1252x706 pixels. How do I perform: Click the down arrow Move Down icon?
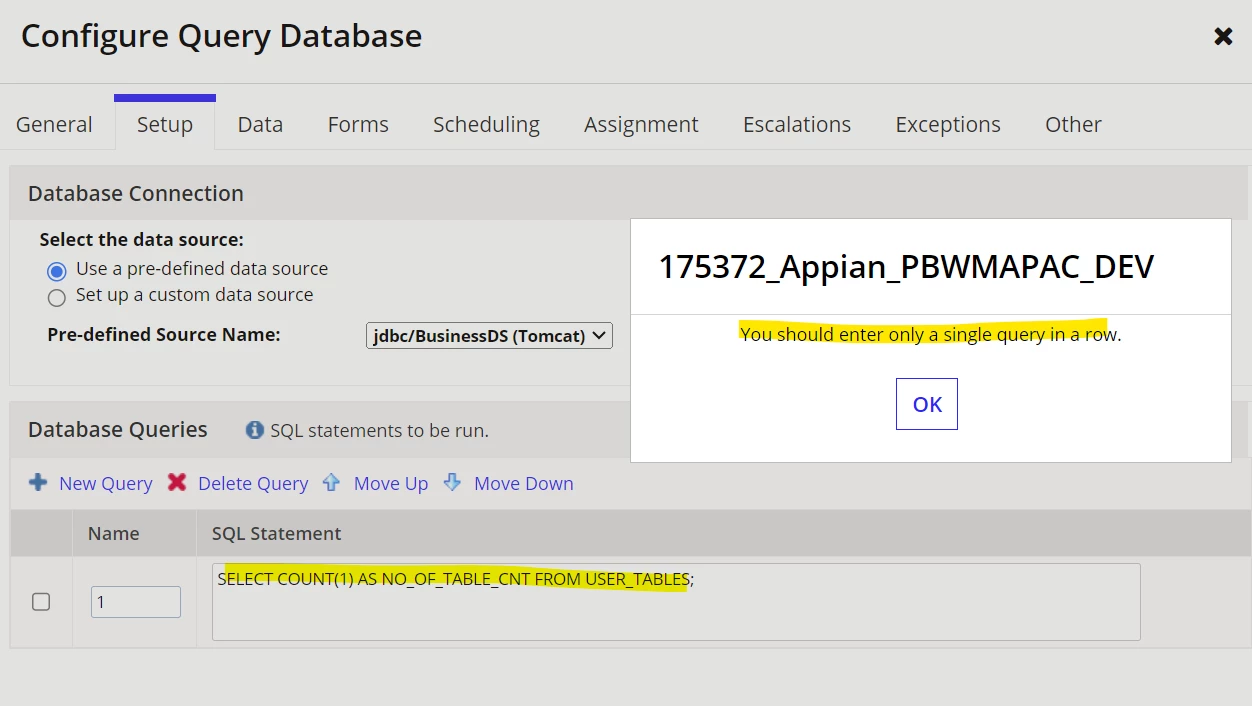tap(452, 482)
